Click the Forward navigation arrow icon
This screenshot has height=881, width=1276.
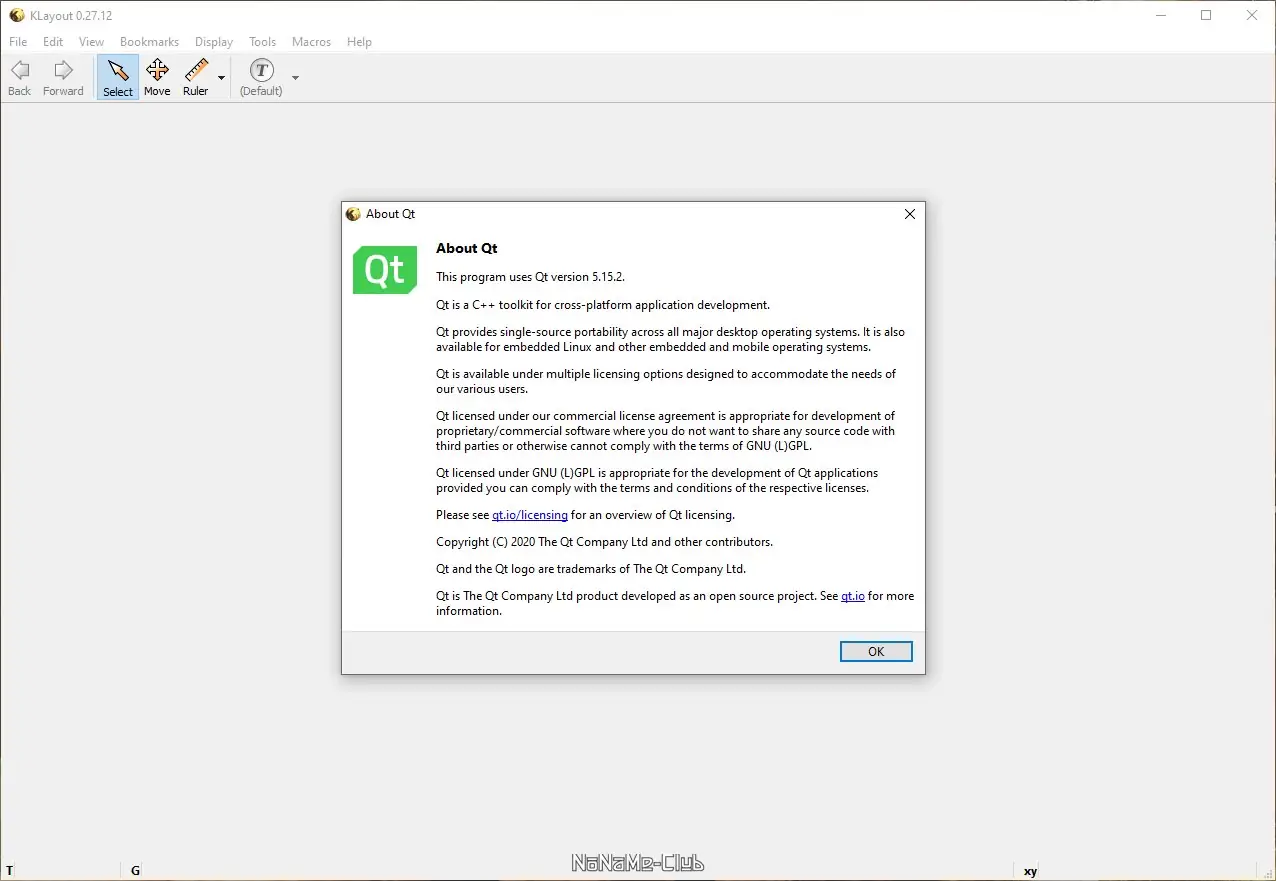click(63, 70)
